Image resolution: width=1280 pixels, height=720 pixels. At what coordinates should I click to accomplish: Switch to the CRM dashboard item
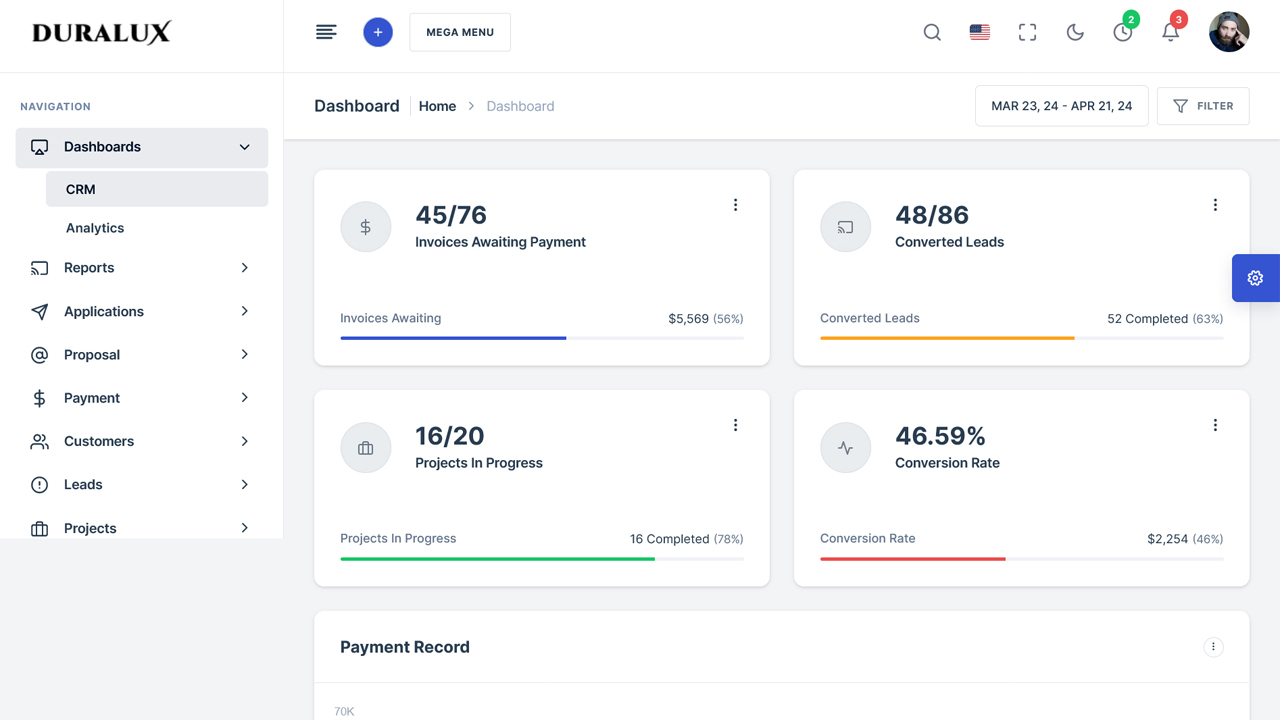(x=80, y=189)
